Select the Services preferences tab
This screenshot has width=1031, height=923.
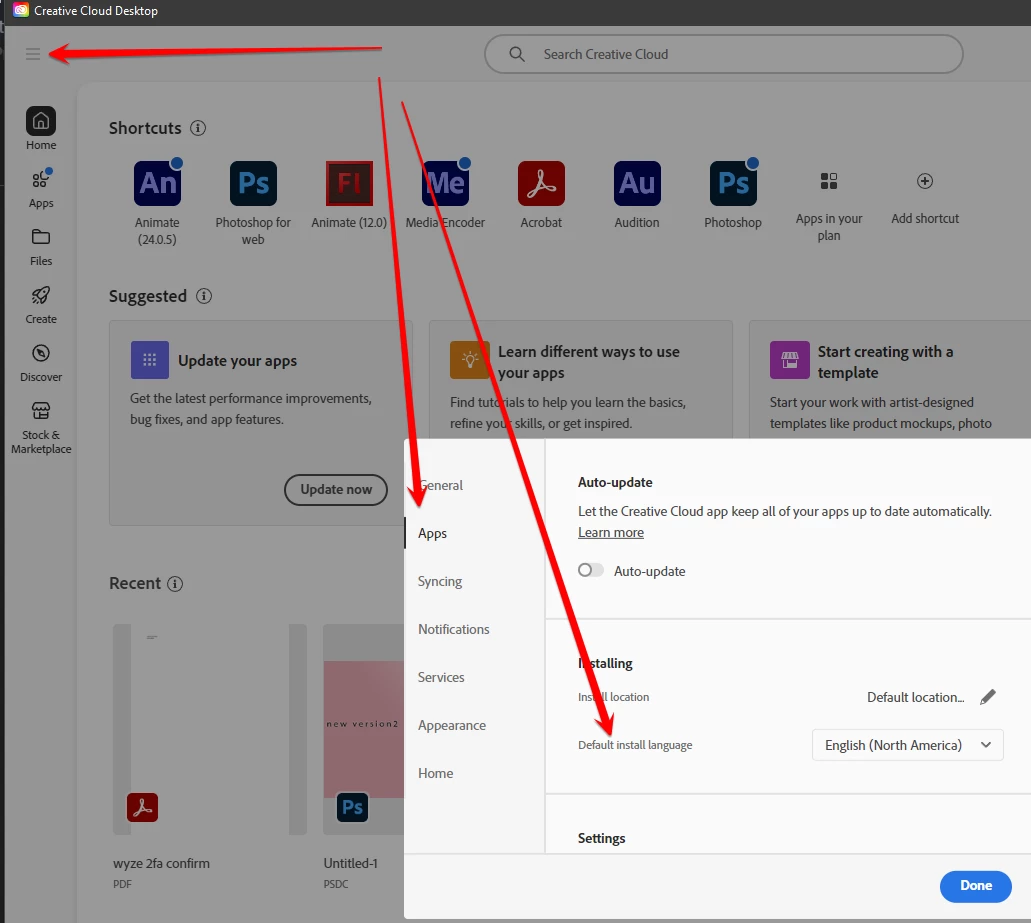[x=441, y=677]
